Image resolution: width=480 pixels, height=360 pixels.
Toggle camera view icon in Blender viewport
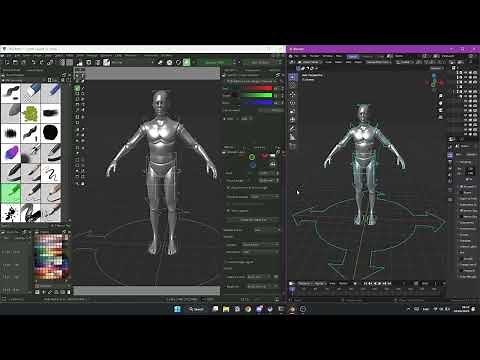(x=441, y=110)
